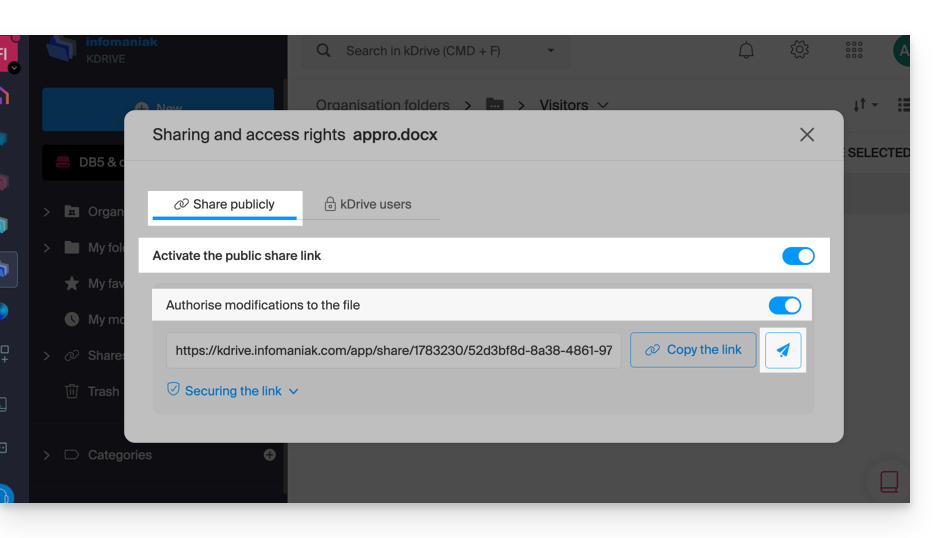Expand My folder in the sidebar
945x538 pixels.
[46, 248]
